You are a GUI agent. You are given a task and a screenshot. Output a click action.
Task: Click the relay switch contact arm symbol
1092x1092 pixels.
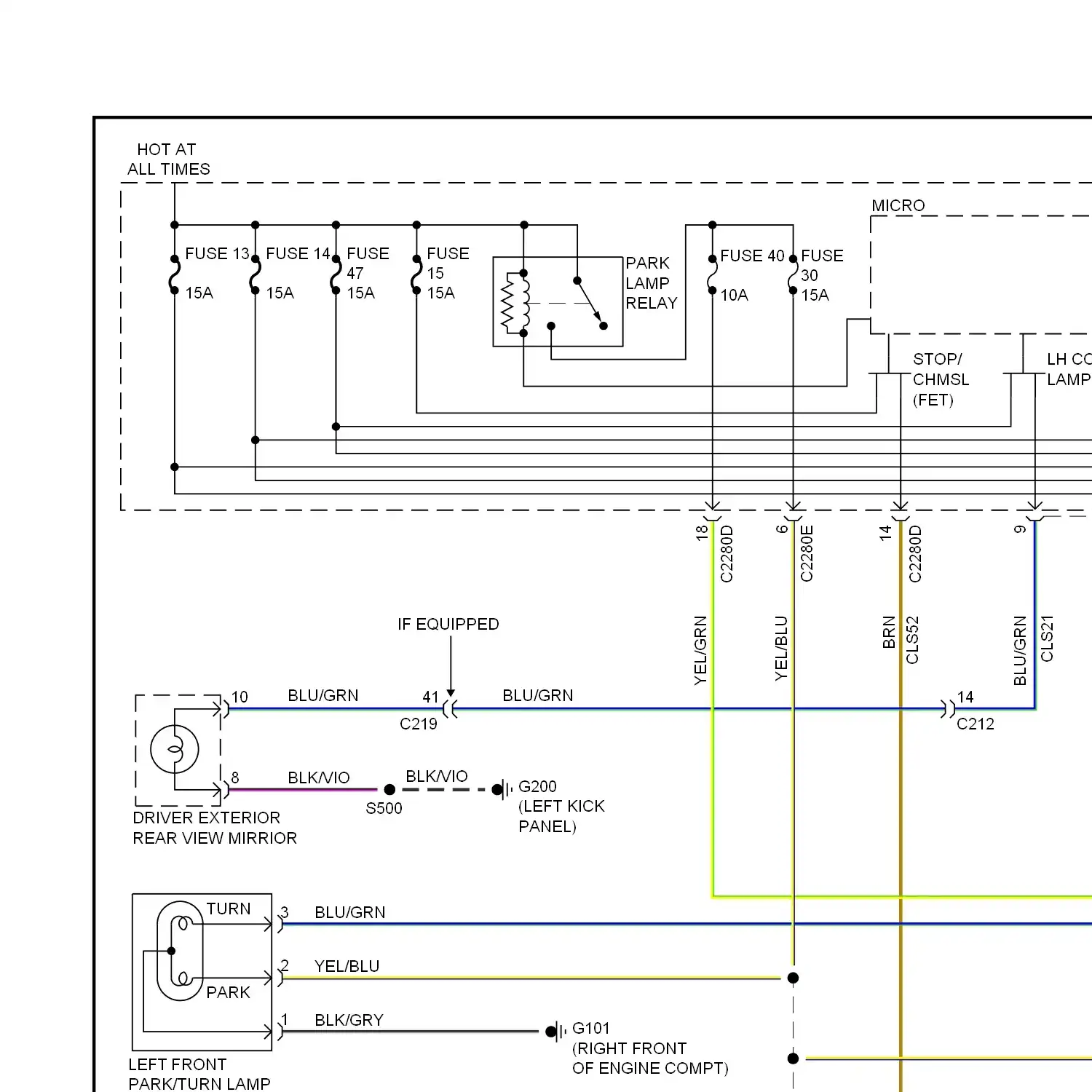590,303
